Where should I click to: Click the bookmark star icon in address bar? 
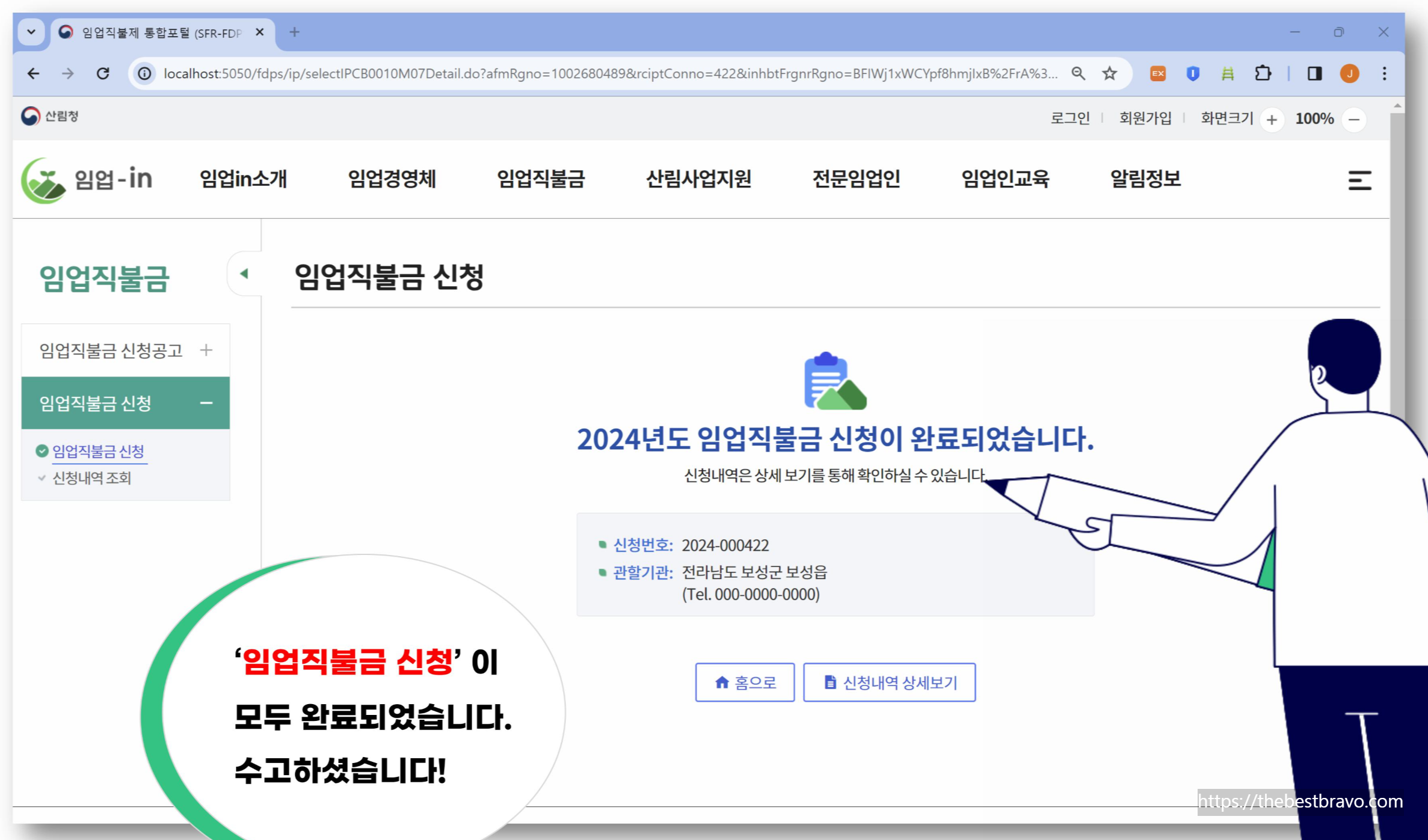coord(1109,73)
